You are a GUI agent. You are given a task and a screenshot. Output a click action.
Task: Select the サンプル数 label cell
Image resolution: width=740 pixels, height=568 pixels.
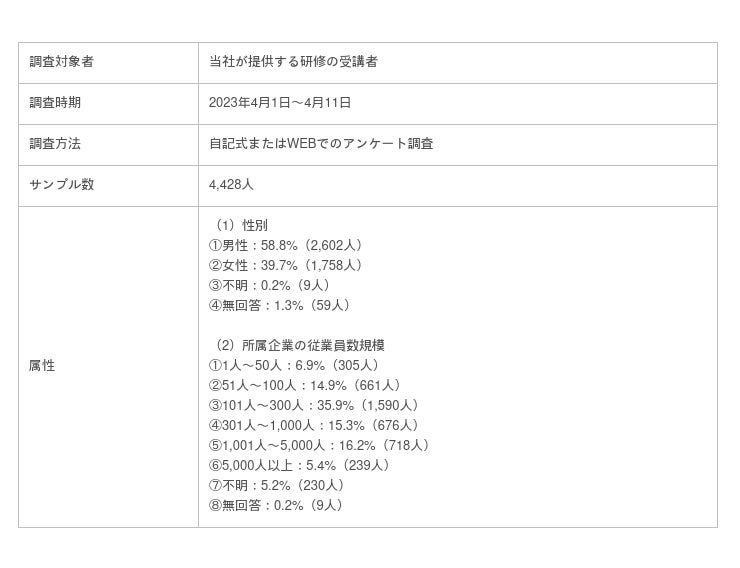pos(61,185)
